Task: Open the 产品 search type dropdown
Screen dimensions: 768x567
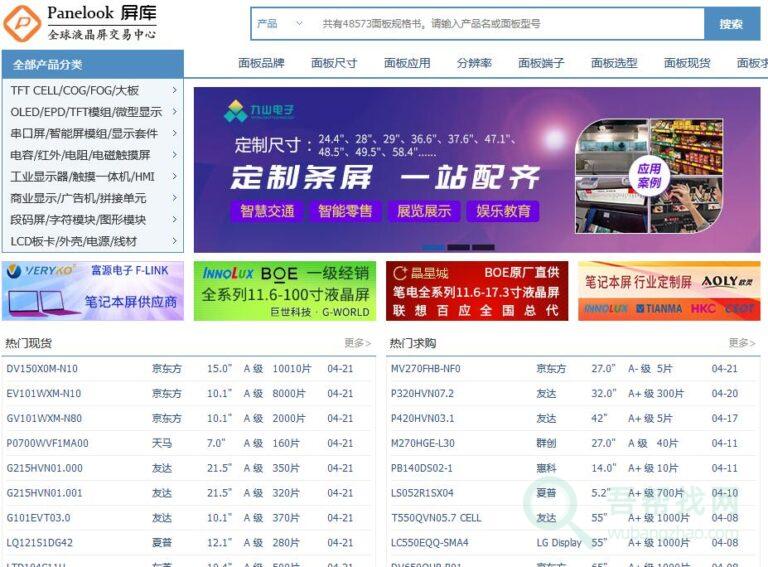Action: pyautogui.click(x=280, y=24)
